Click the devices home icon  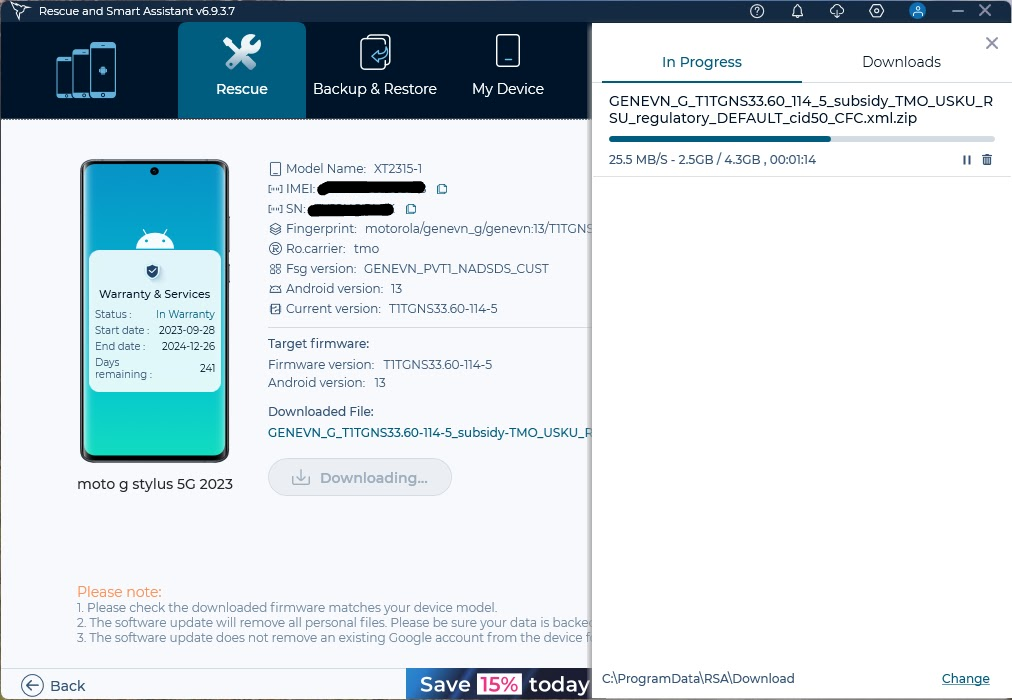pos(86,70)
